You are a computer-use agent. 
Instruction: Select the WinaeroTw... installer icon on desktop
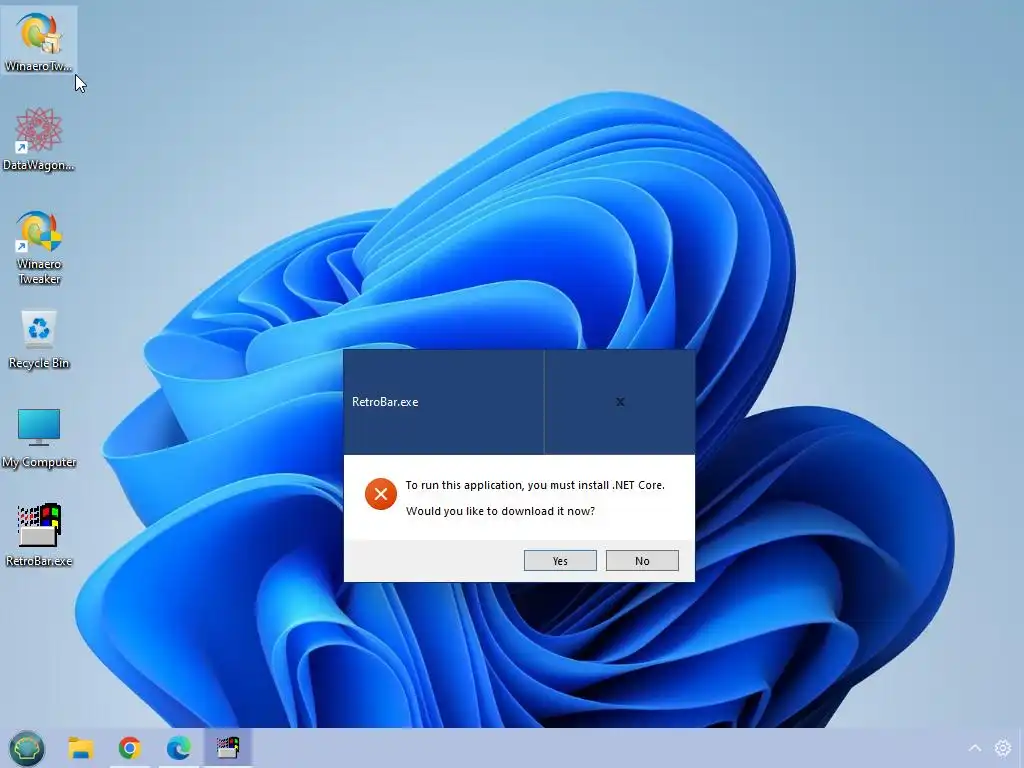[x=39, y=40]
